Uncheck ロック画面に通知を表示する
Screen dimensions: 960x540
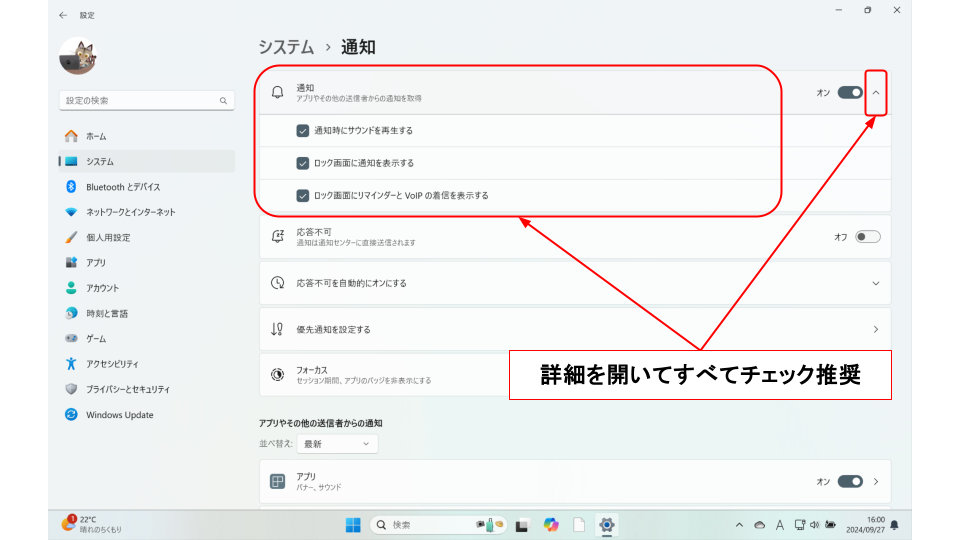click(x=302, y=163)
